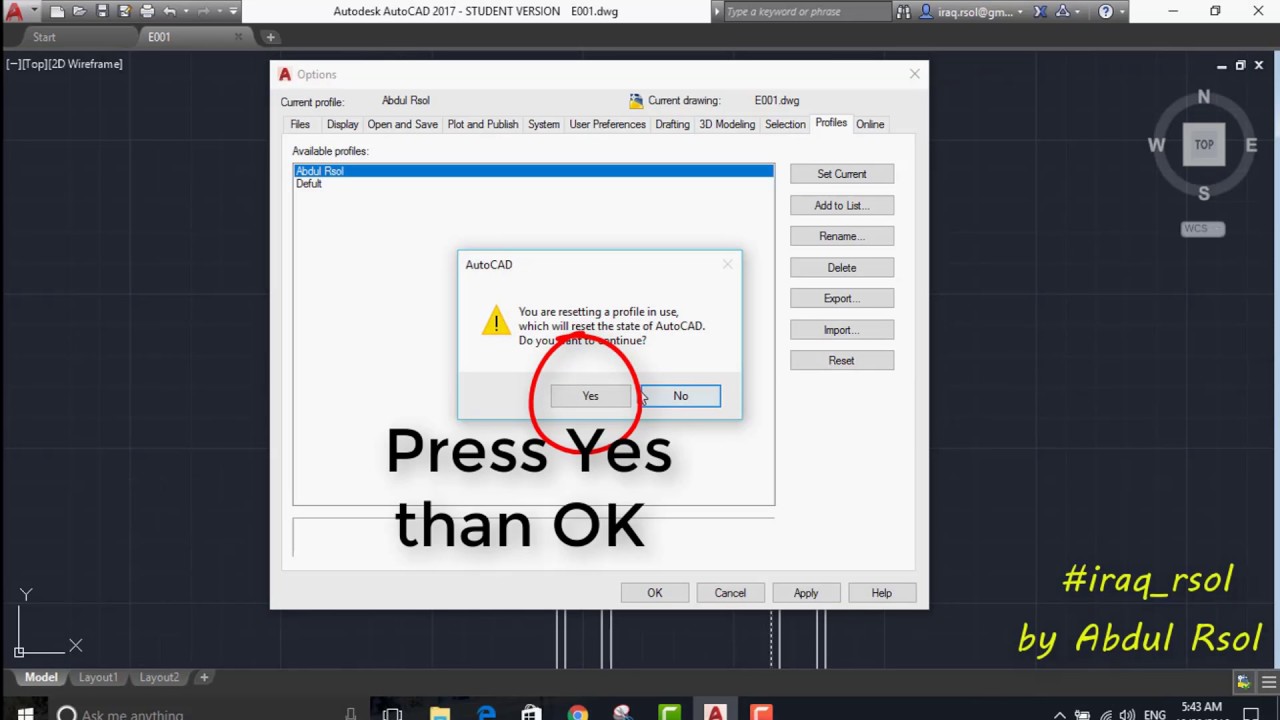This screenshot has width=1280, height=720.
Task: Click Cancel in the Options dialog
Action: [730, 593]
